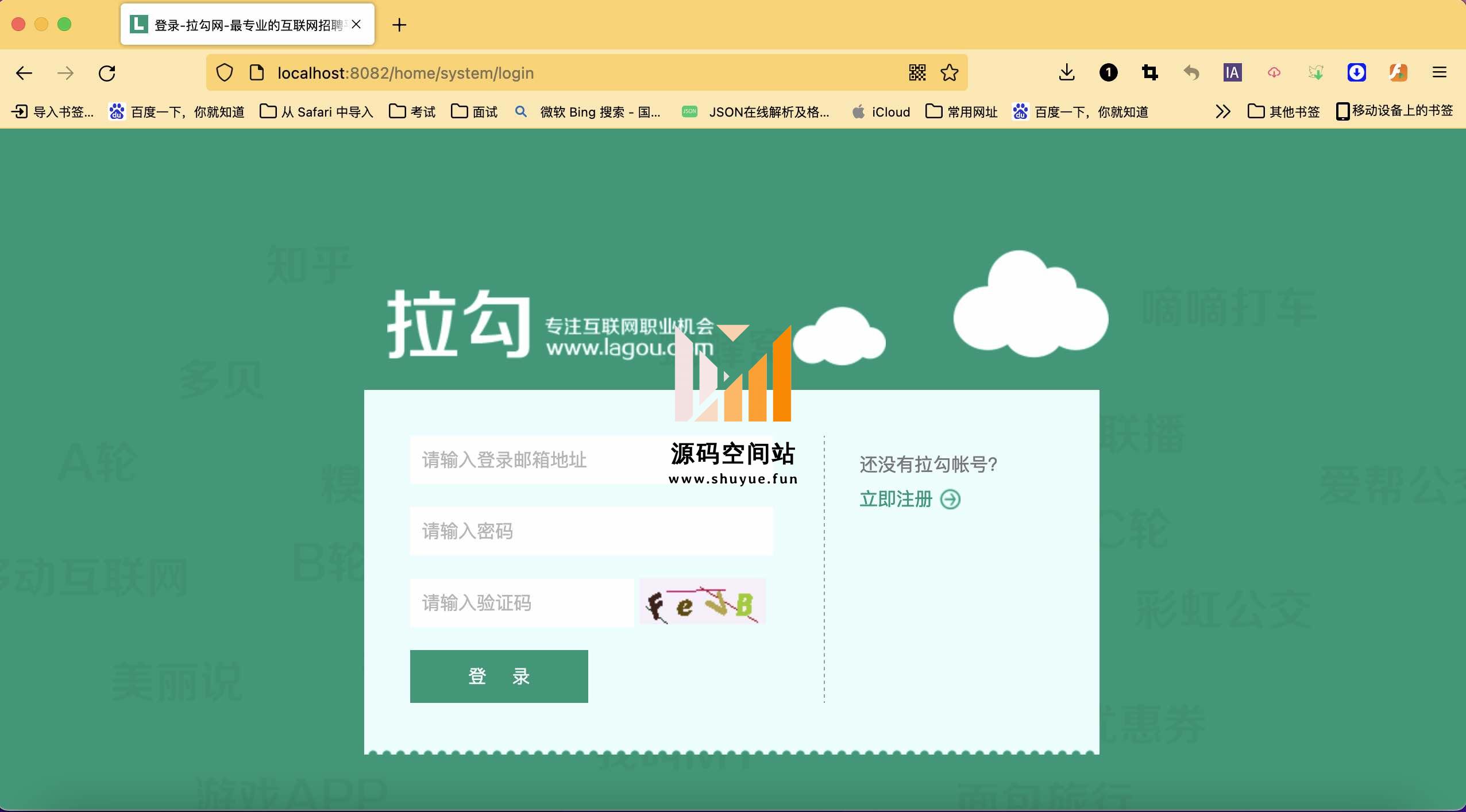This screenshot has height=812, width=1466.
Task: Expand the 其他书签 folder
Action: 1284,111
